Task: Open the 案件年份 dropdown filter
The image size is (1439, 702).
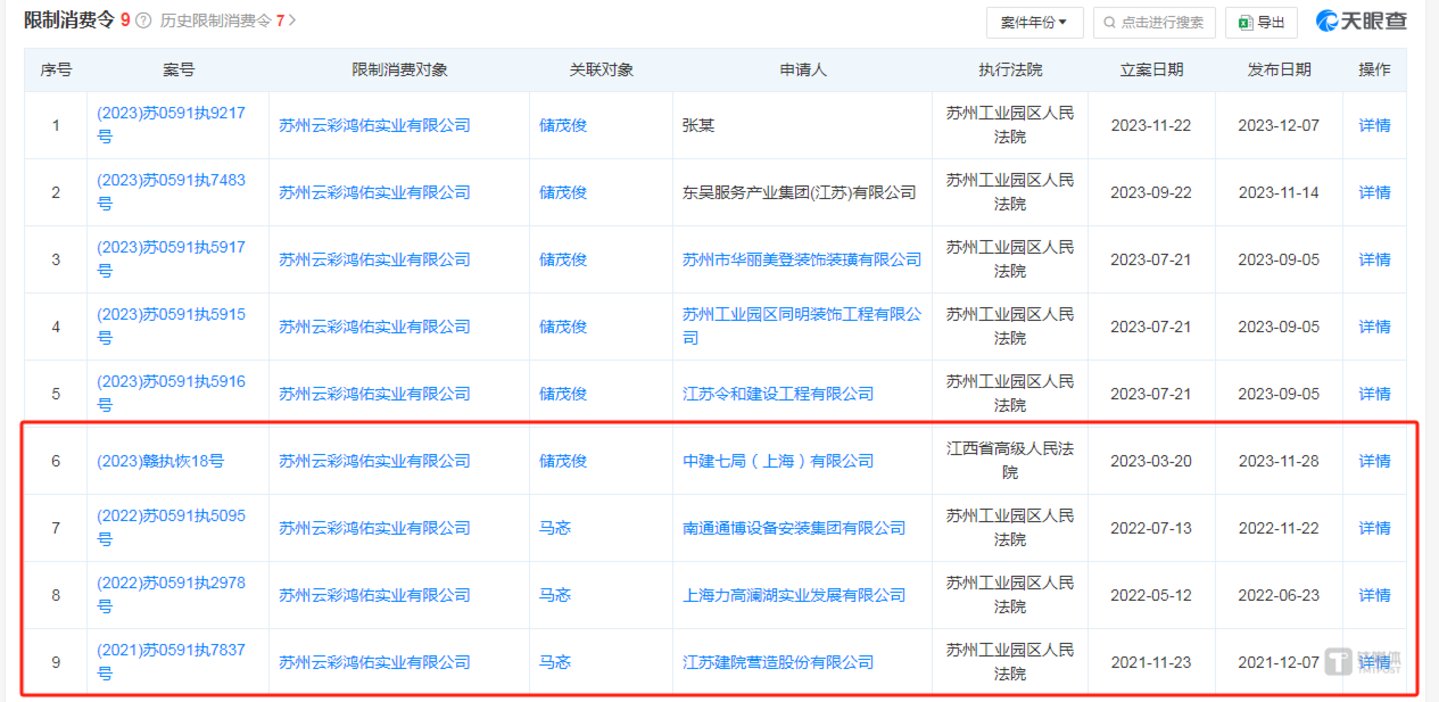Action: point(1034,22)
